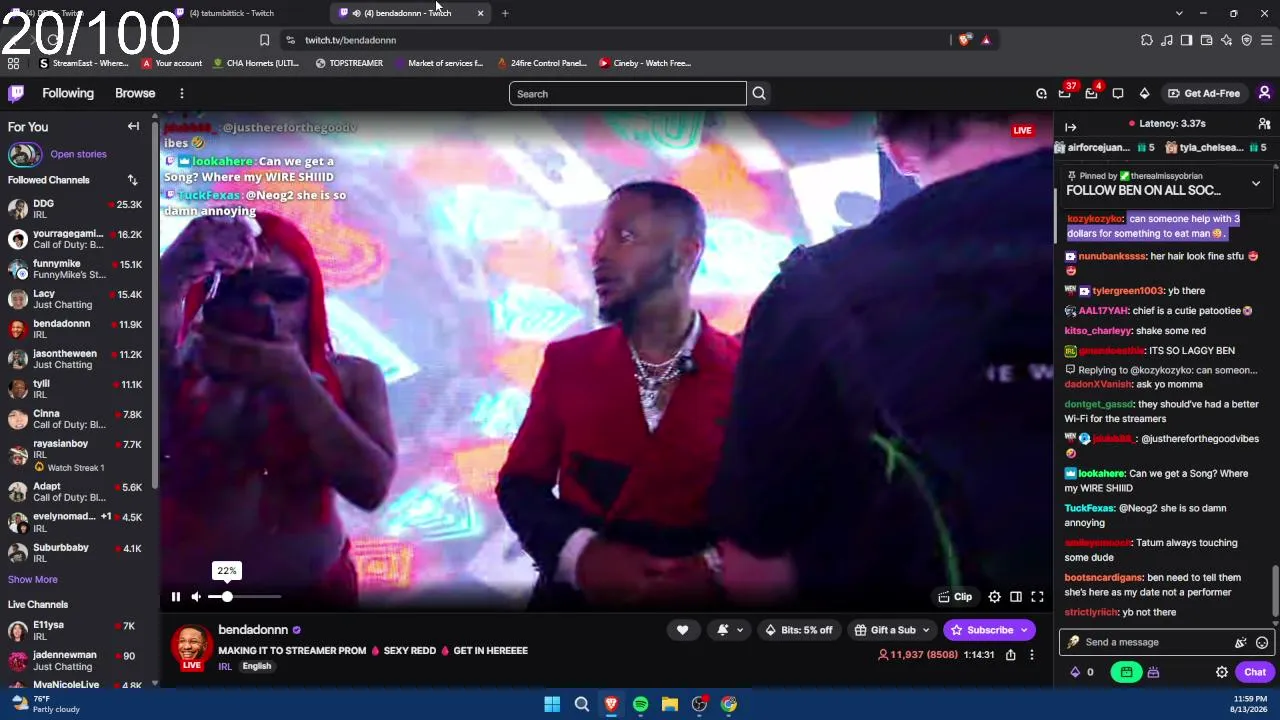Open DDG channel in sidebar
Screen dimensions: 1280x720
(75, 209)
